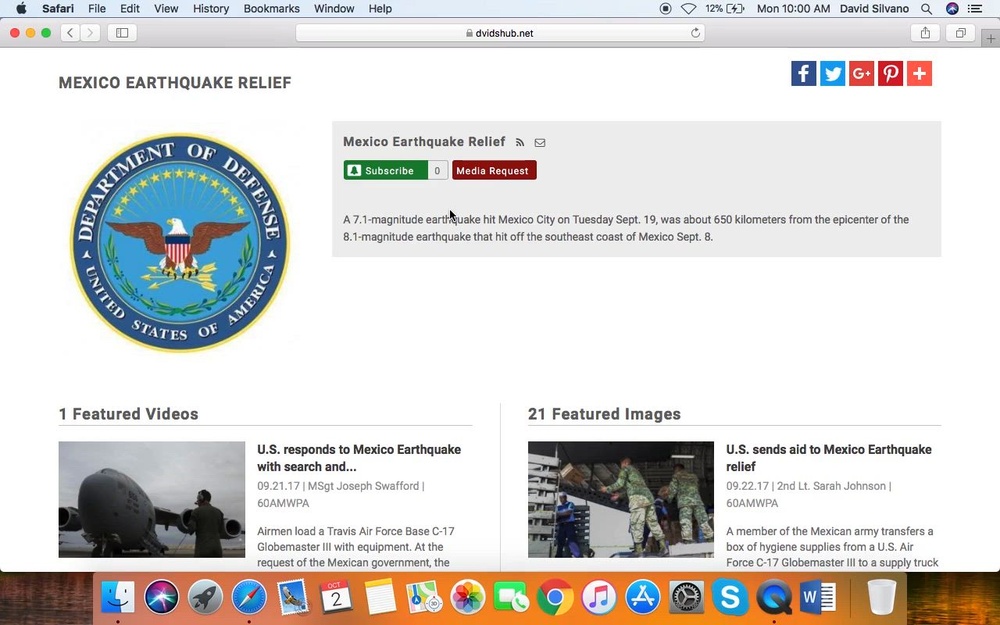Image resolution: width=1000 pixels, height=625 pixels.
Task: Share the page via the Facebook icon
Action: [x=803, y=73]
